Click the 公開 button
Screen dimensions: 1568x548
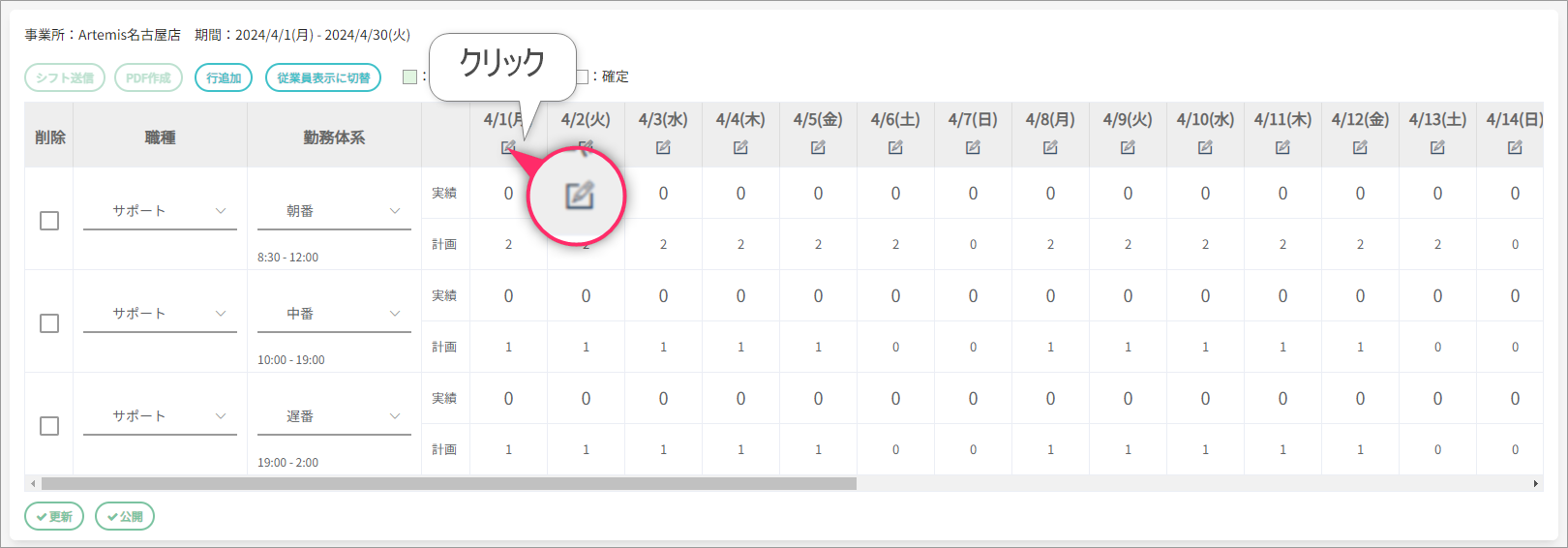(125, 516)
